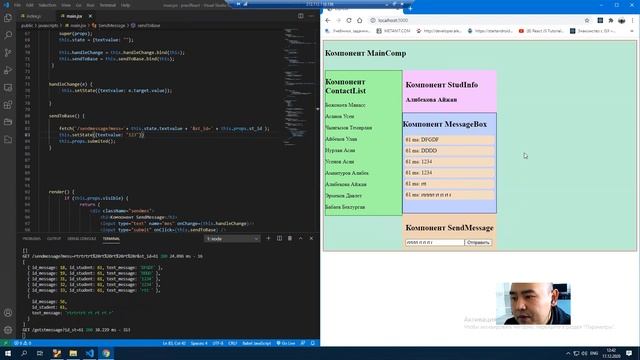Click Ln, Col position in status bar

pyautogui.click(x=174, y=343)
